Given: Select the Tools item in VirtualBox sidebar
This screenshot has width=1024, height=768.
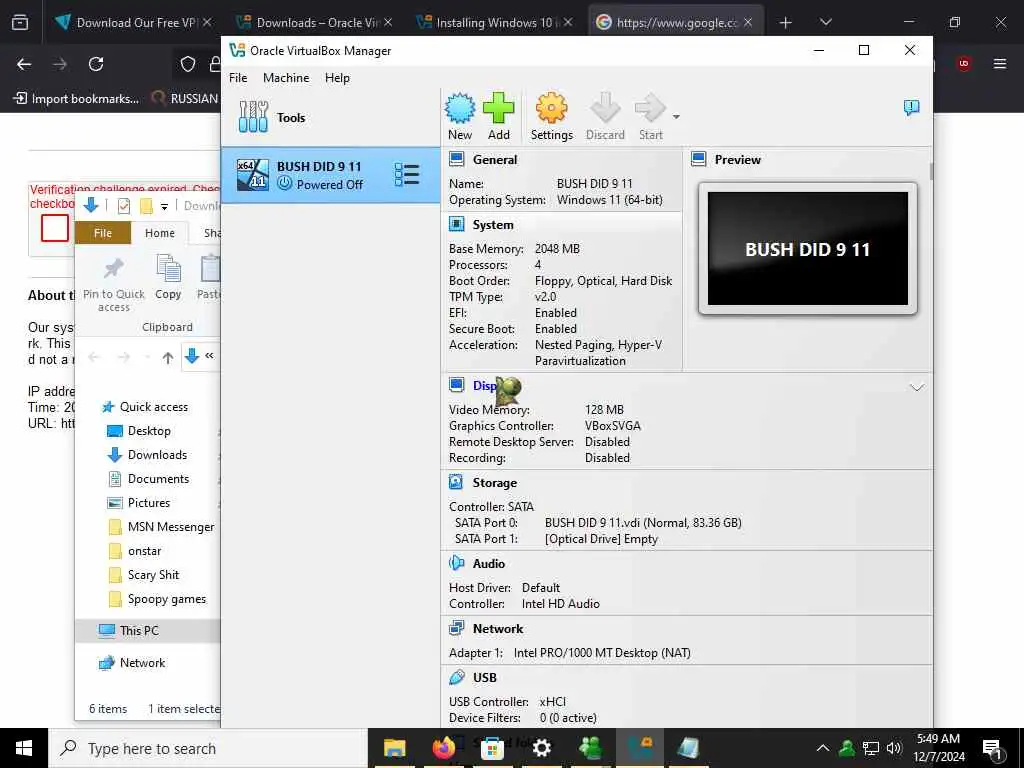Looking at the screenshot, I should pyautogui.click(x=330, y=118).
